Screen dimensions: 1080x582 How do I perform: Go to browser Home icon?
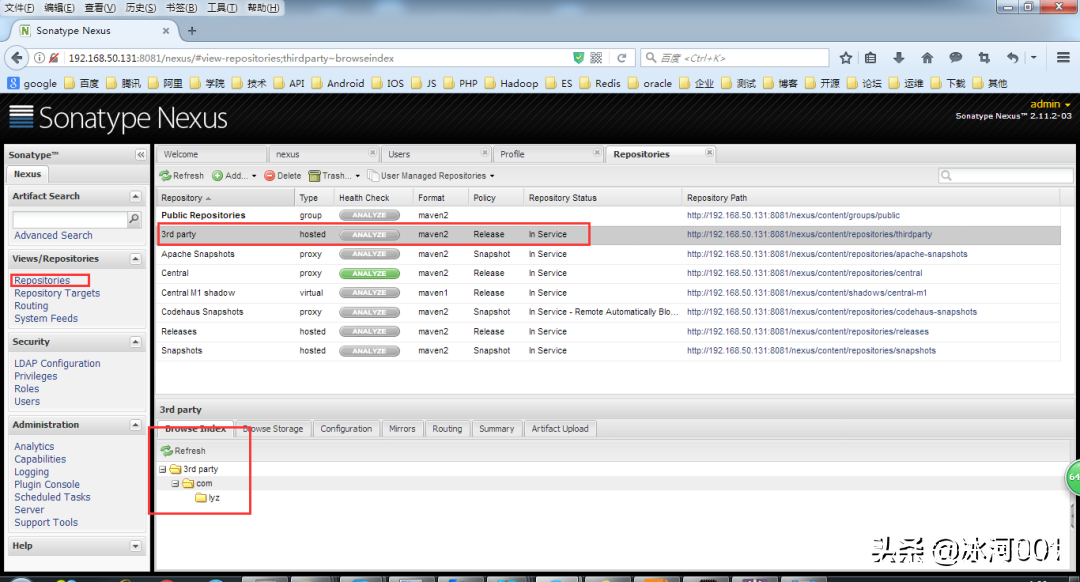click(927, 58)
